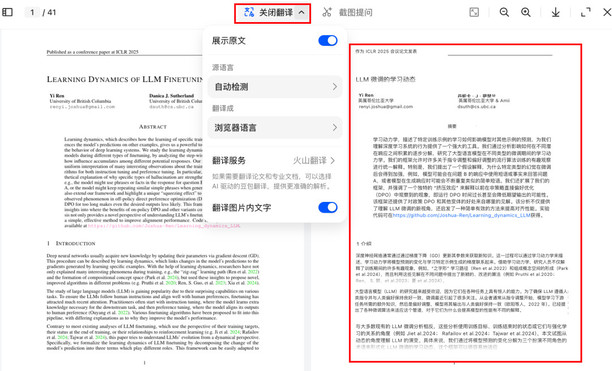
Task: Click the fit-to-page icon
Action: pyautogui.click(x=474, y=12)
